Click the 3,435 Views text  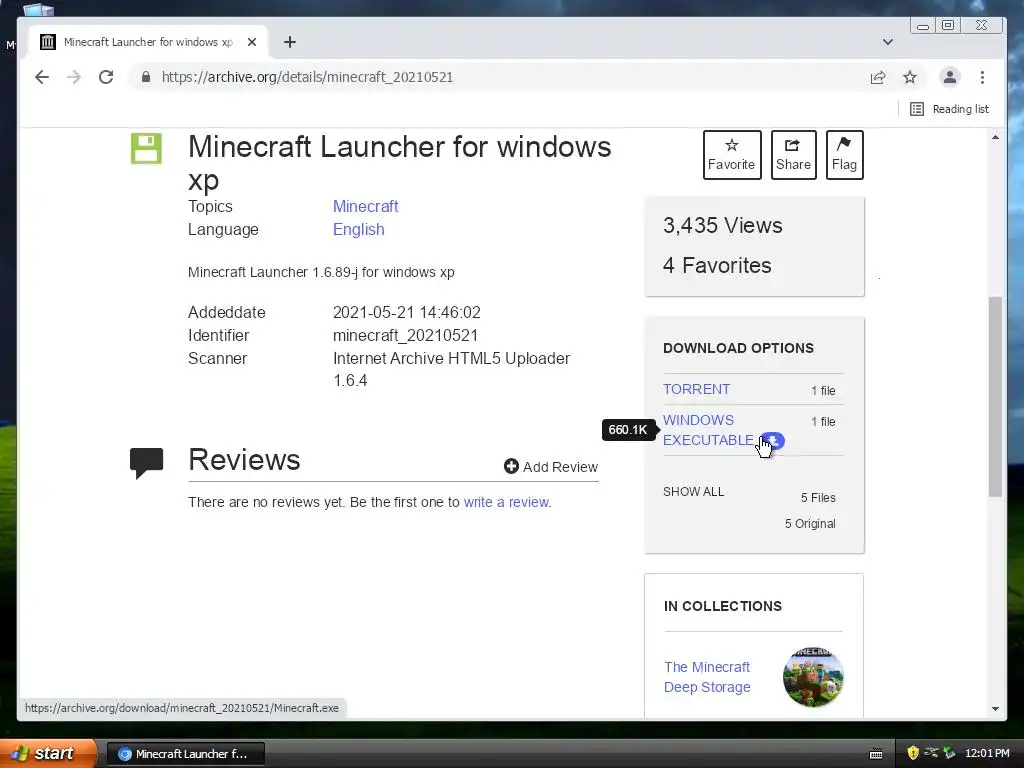(722, 225)
